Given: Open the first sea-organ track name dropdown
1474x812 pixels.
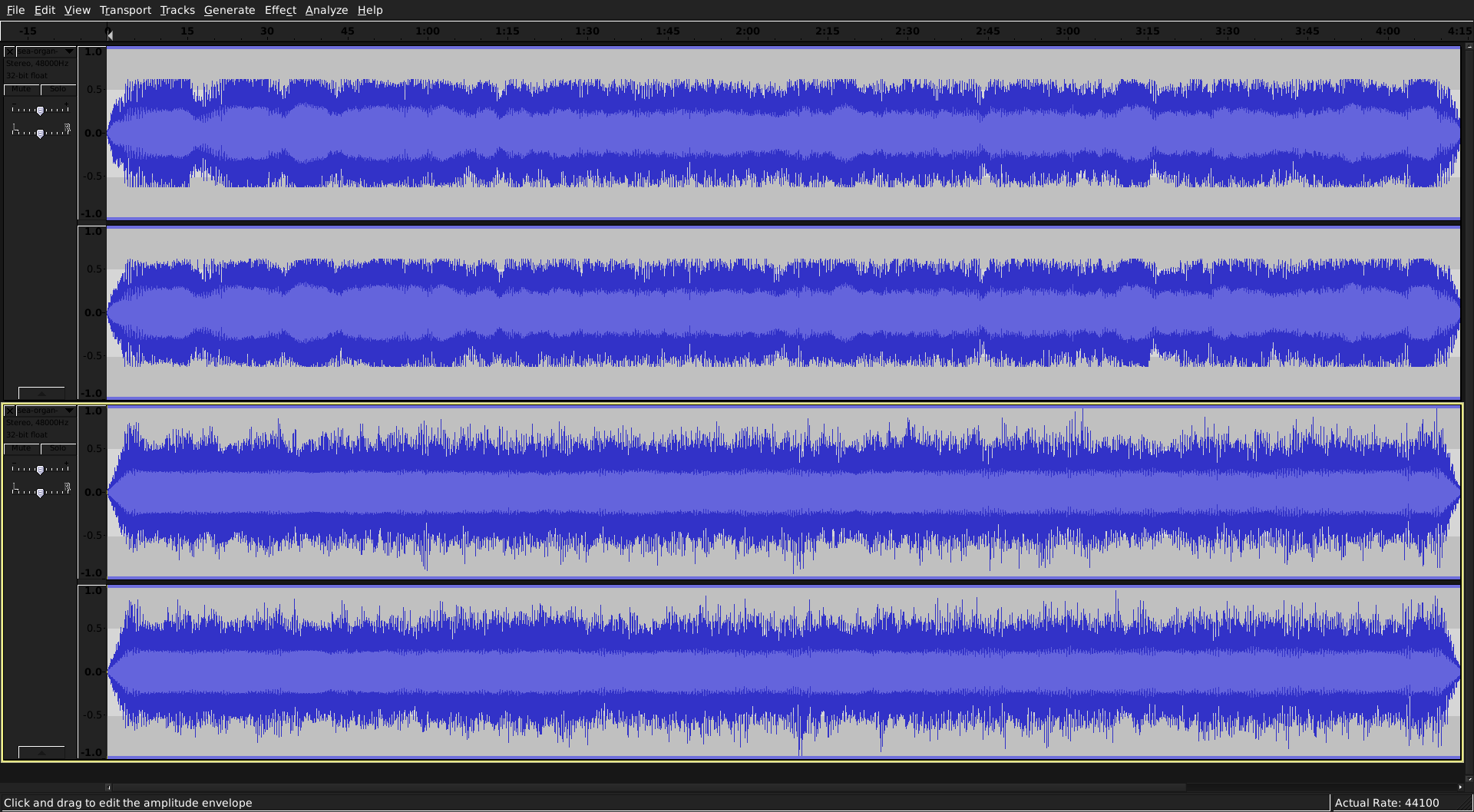Looking at the screenshot, I should click(46, 51).
